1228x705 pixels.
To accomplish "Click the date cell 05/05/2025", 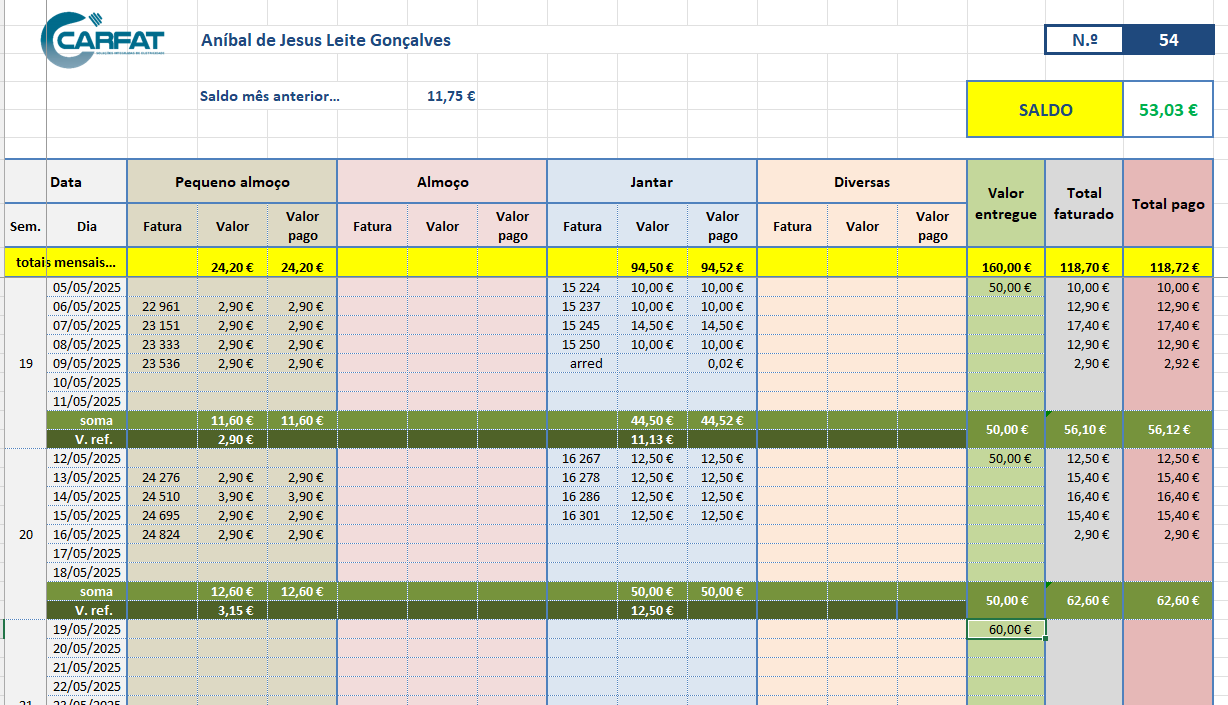I will (x=86, y=287).
